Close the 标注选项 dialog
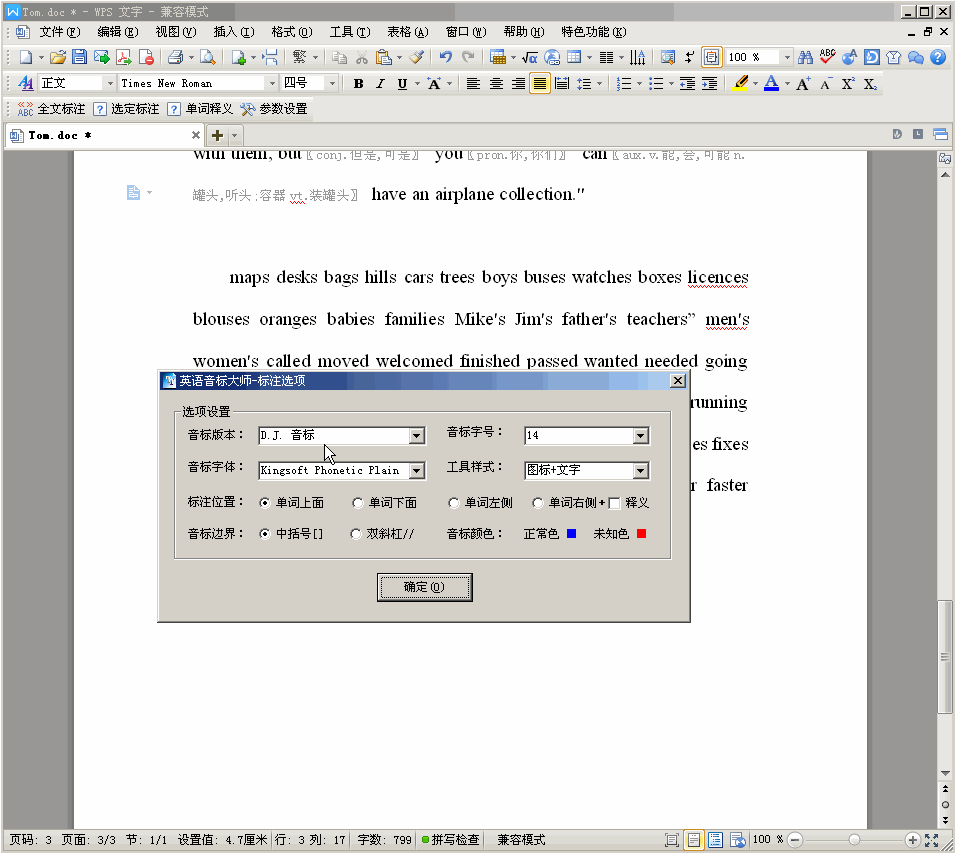This screenshot has height=853, width=955. 678,381
